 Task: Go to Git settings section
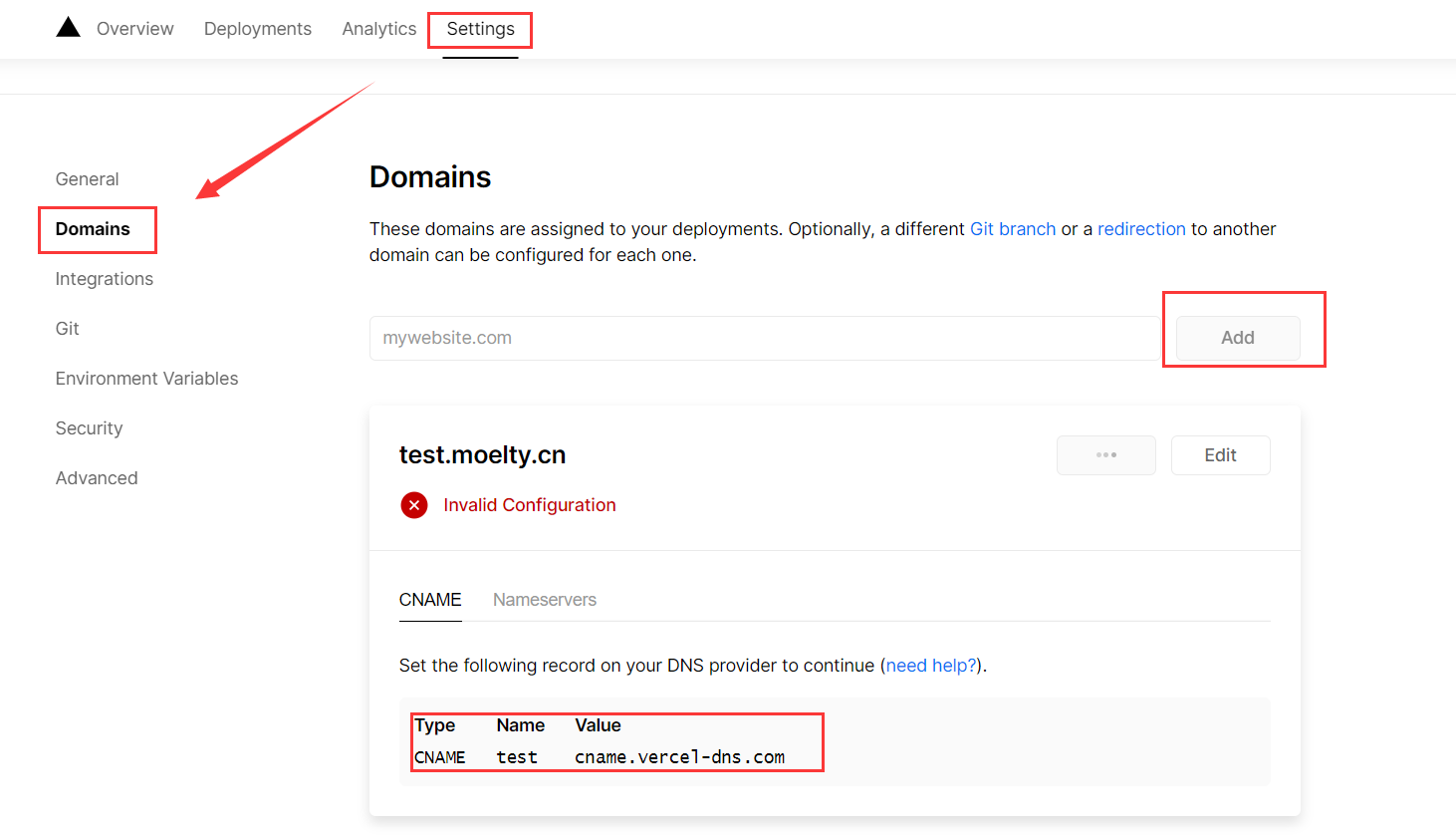click(67, 329)
